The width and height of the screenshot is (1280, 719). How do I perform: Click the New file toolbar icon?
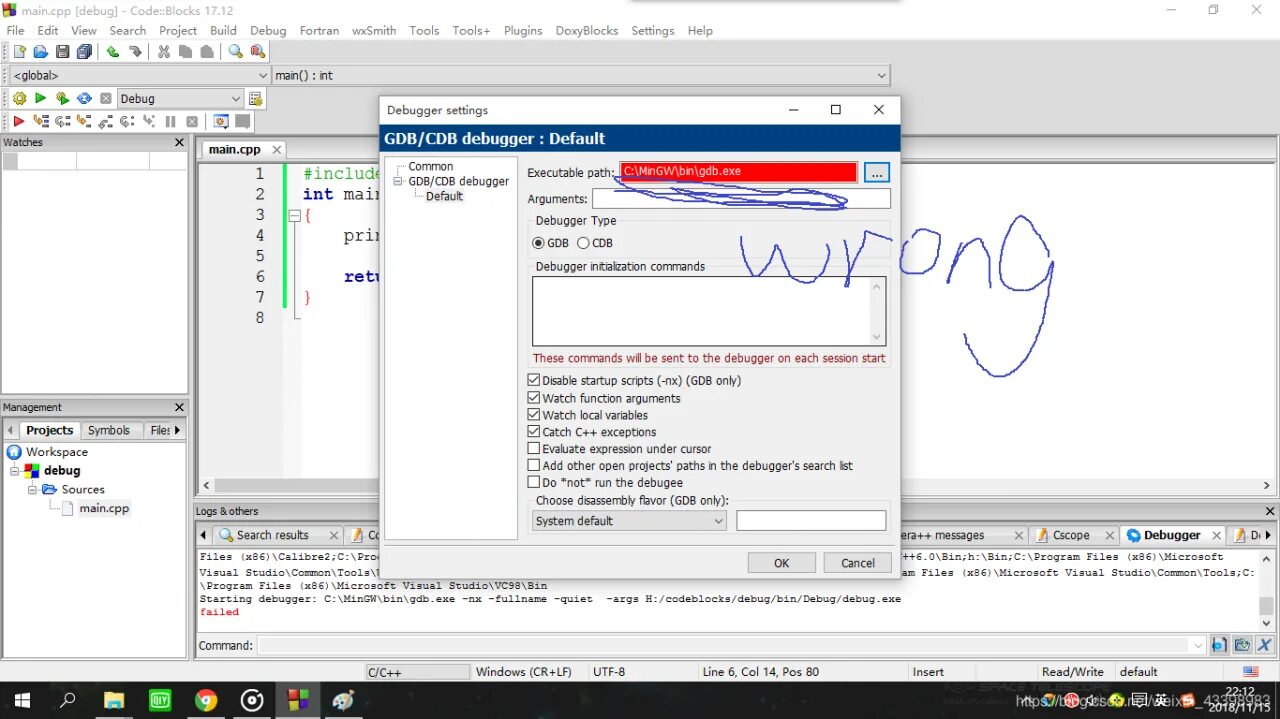coord(19,52)
